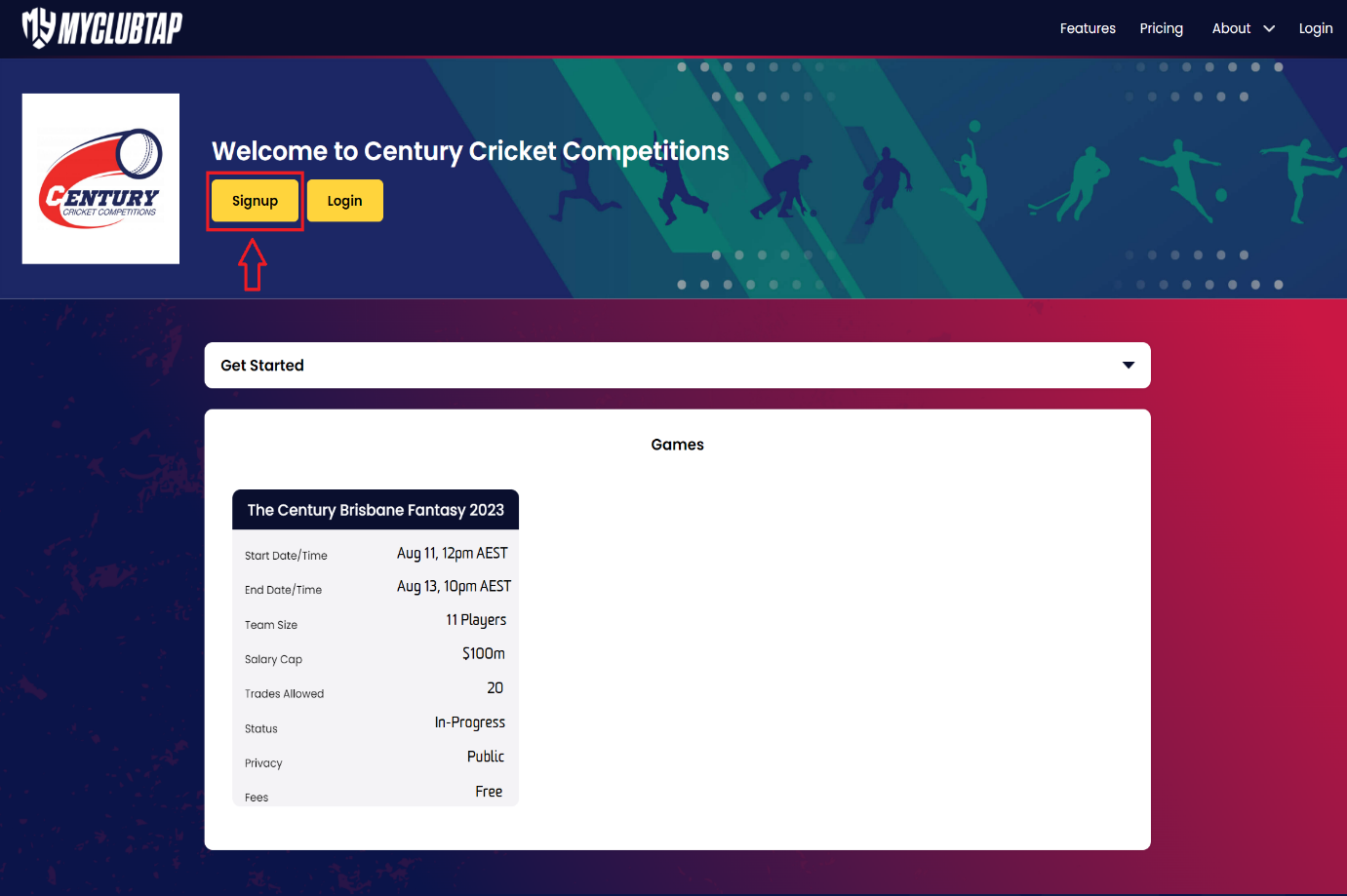Image resolution: width=1347 pixels, height=896 pixels.
Task: Click the yellow Signup button
Action: click(255, 201)
